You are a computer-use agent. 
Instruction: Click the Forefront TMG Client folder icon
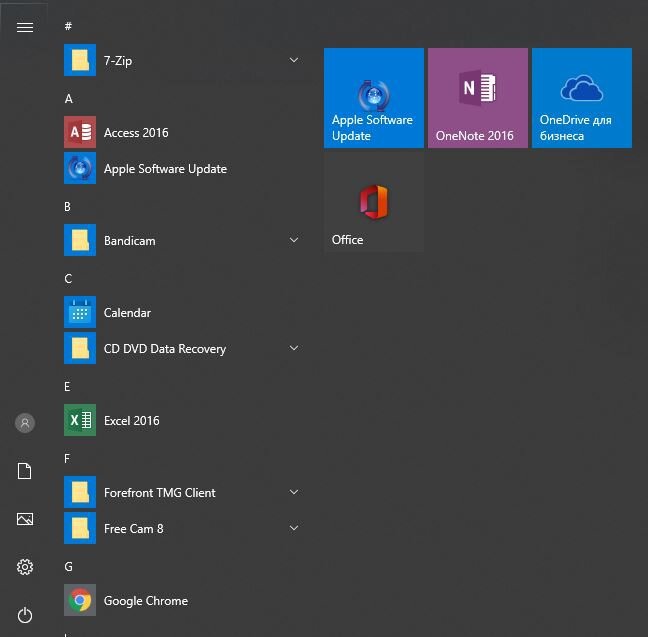pos(80,492)
